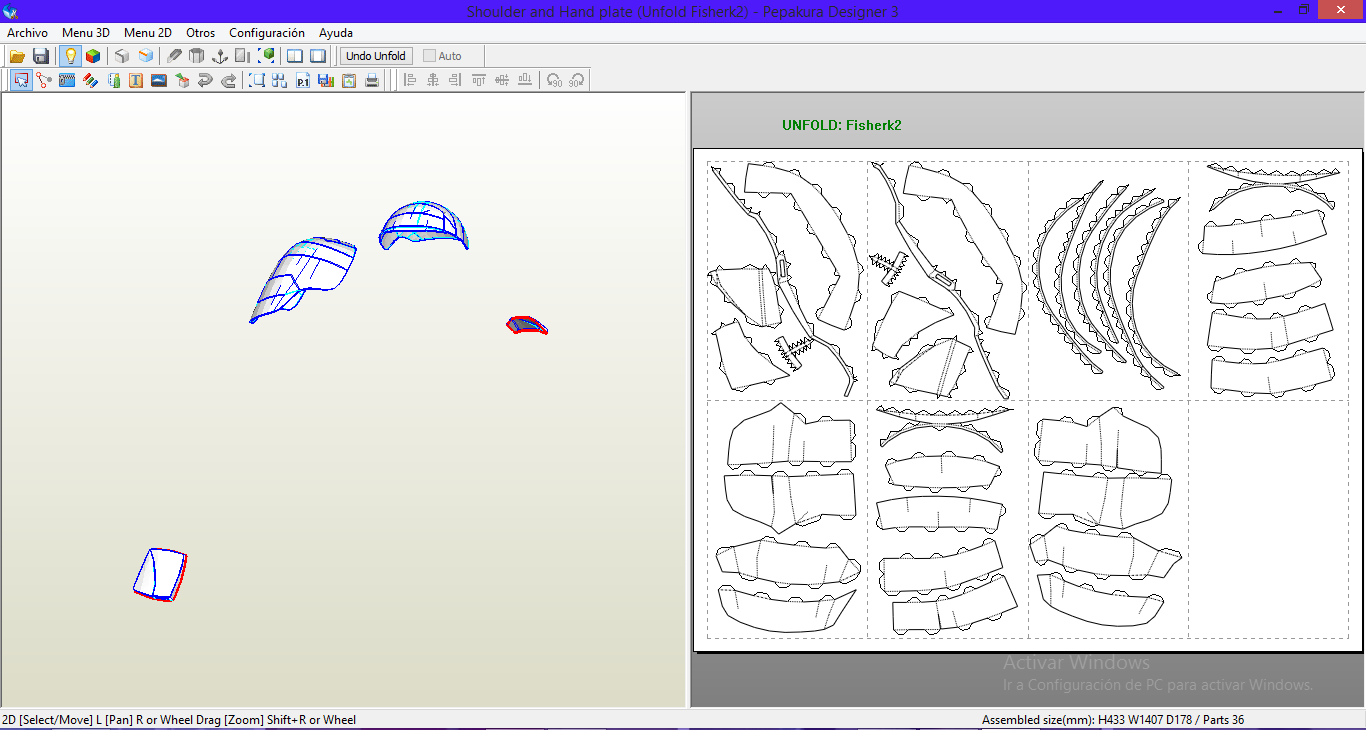Switch to the split two-pane window layout

(x=295, y=56)
